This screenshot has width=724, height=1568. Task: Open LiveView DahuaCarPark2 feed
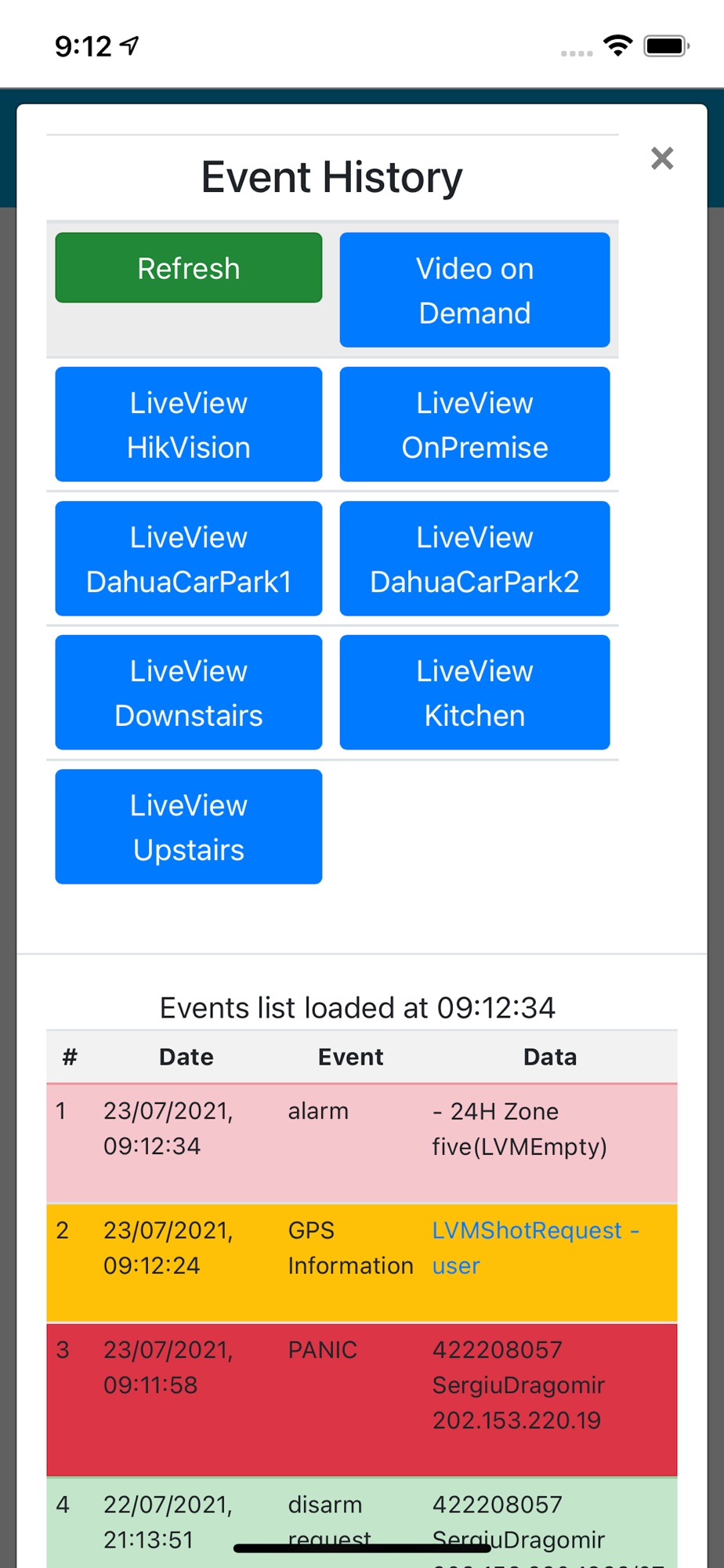pyautogui.click(x=475, y=558)
